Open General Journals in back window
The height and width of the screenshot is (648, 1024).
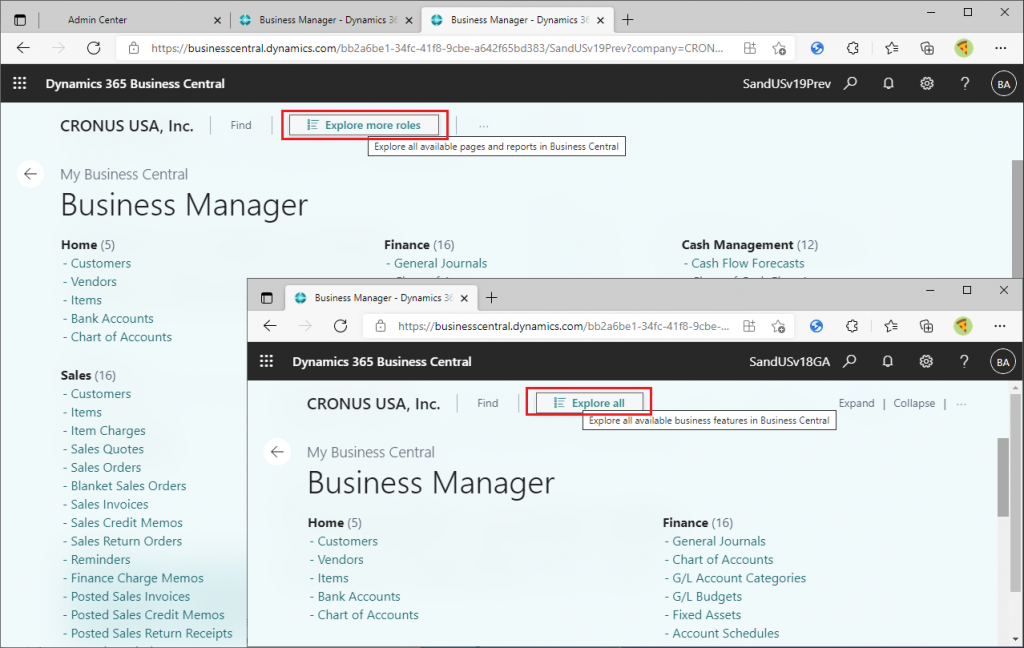(x=440, y=263)
